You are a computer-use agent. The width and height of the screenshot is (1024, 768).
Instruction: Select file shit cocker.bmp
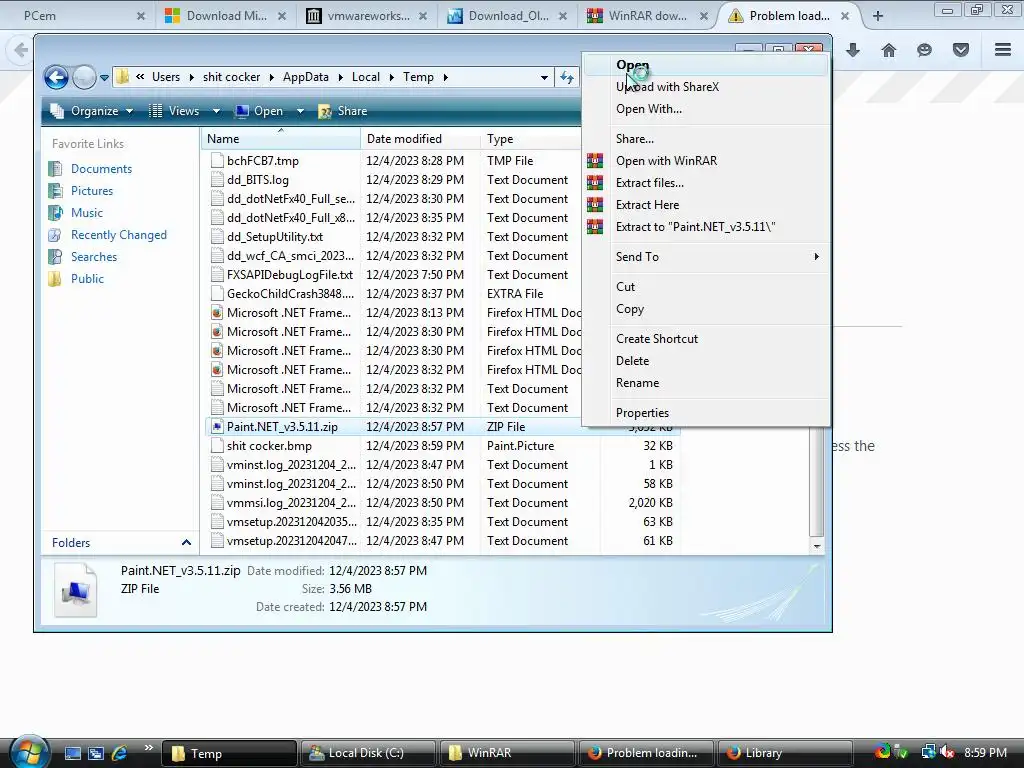point(269,446)
